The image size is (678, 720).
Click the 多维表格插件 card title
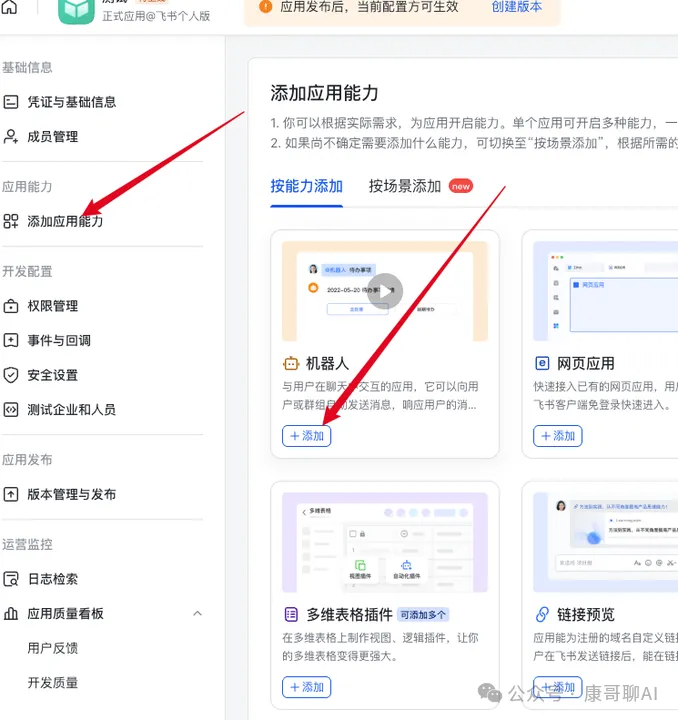tap(349, 614)
